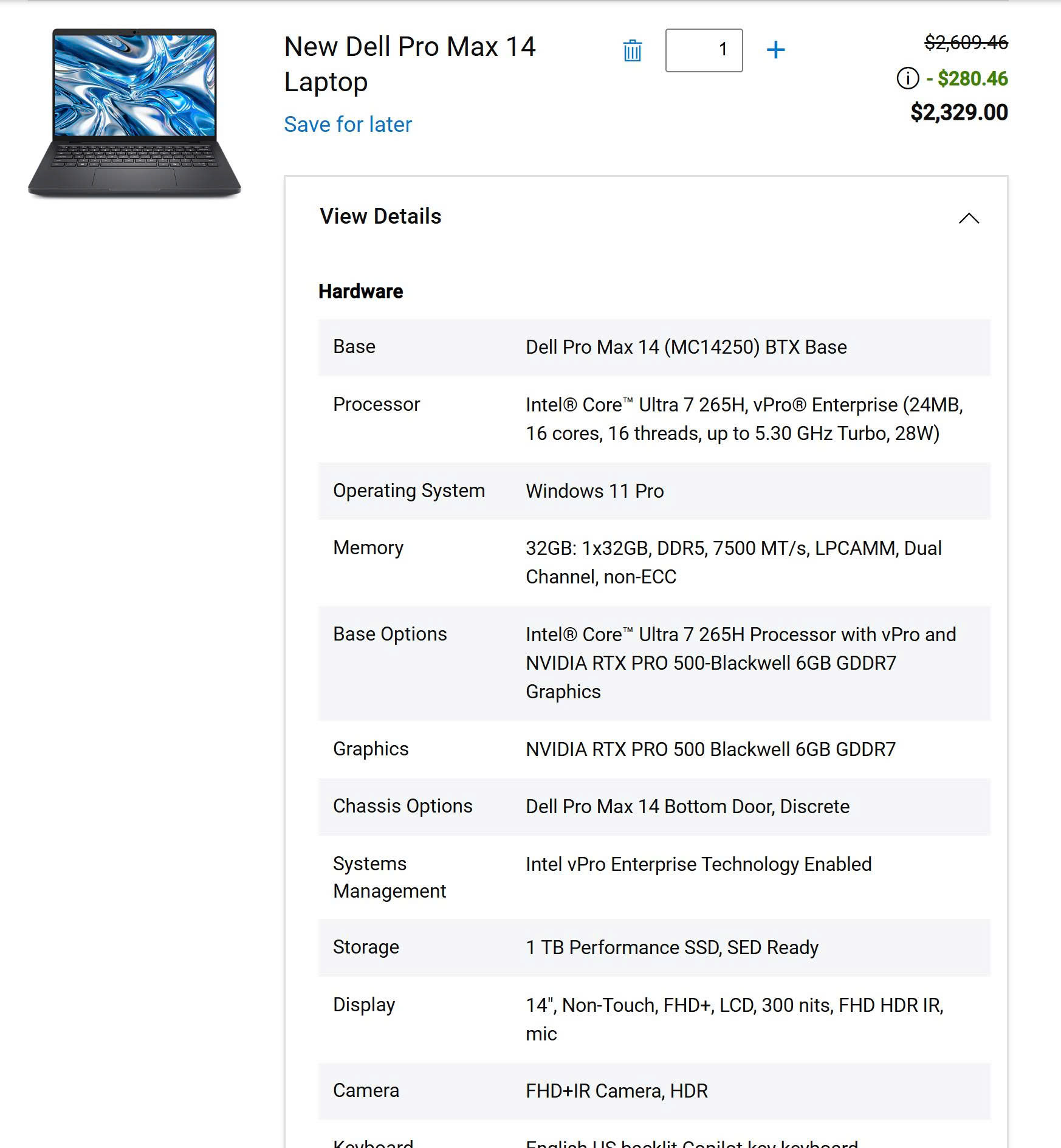
Task: Select the Windows 11 Pro operating system value
Action: [594, 491]
